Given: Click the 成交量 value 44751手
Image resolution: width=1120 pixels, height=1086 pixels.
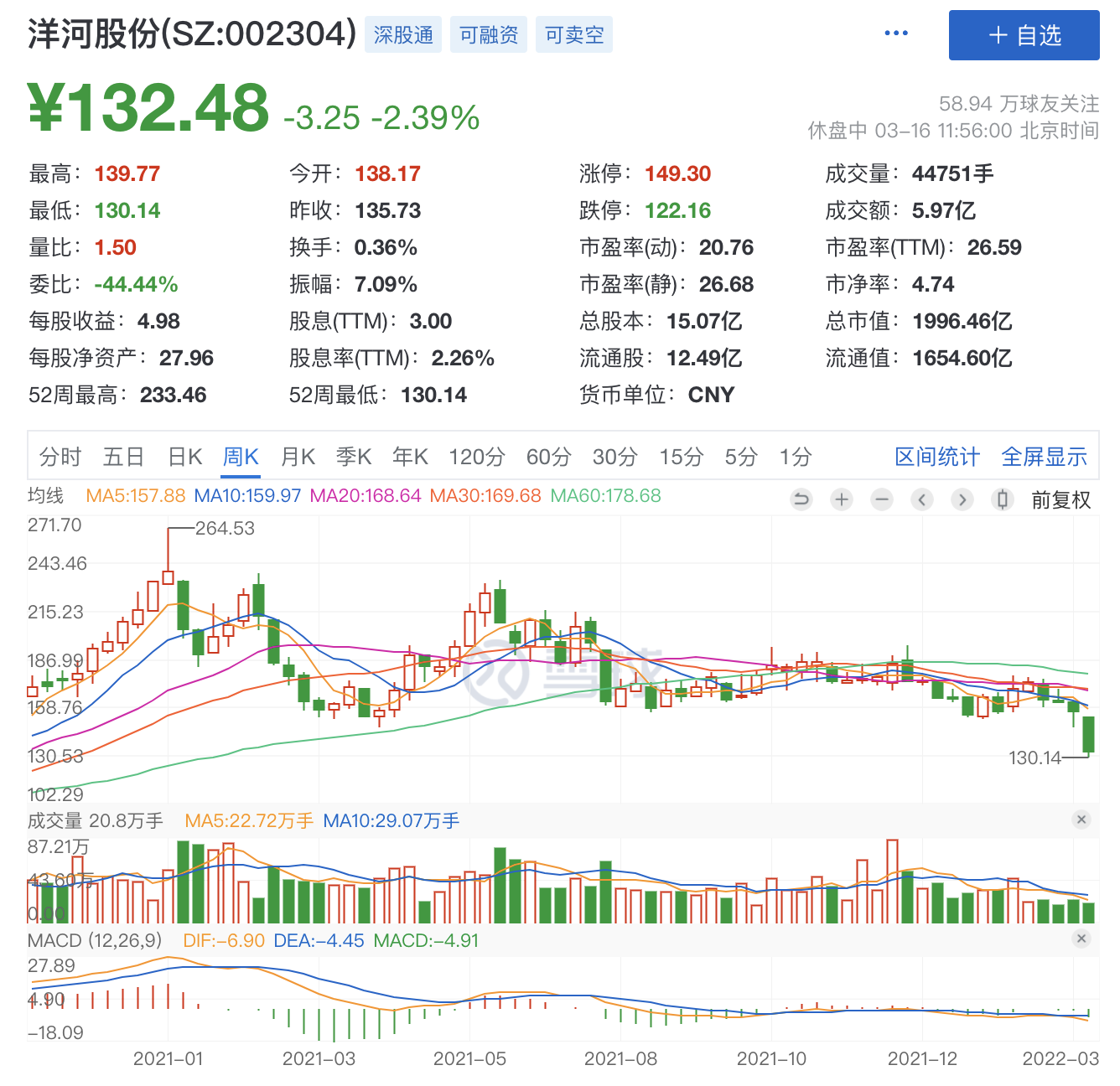Looking at the screenshot, I should 952,173.
